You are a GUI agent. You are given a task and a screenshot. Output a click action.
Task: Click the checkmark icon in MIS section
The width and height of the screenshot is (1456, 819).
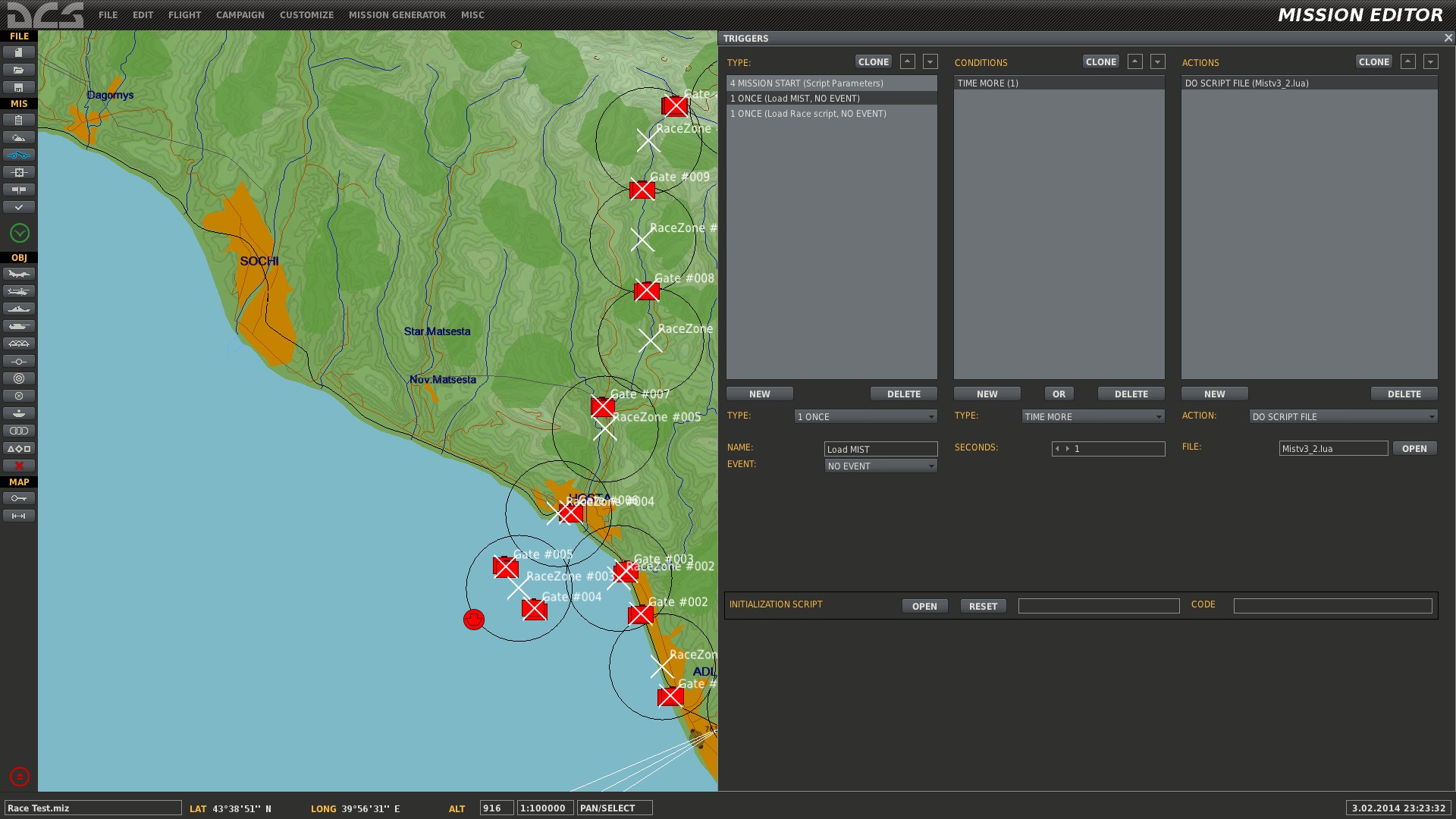(19, 207)
